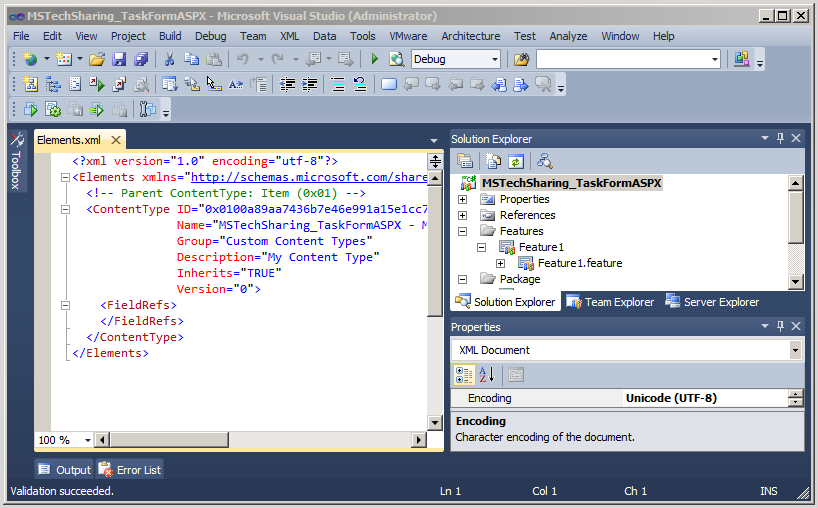Open the Analyze menu

568,36
